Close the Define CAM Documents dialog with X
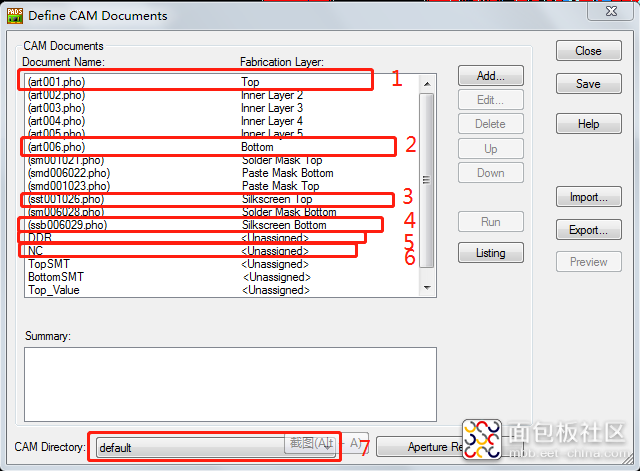 pyautogui.click(x=611, y=11)
